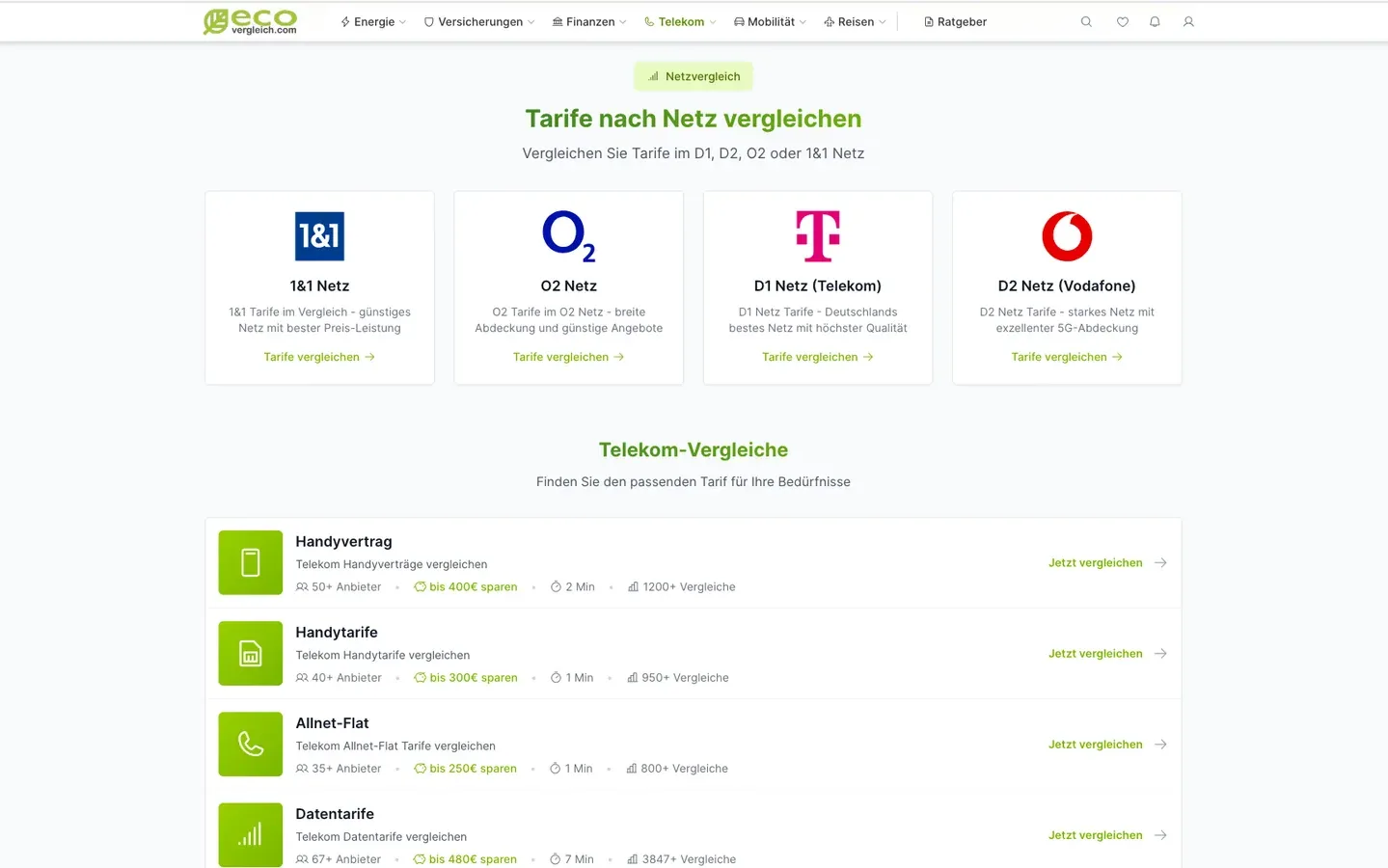Click the O2 network logo
The width and height of the screenshot is (1388, 868).
[569, 236]
